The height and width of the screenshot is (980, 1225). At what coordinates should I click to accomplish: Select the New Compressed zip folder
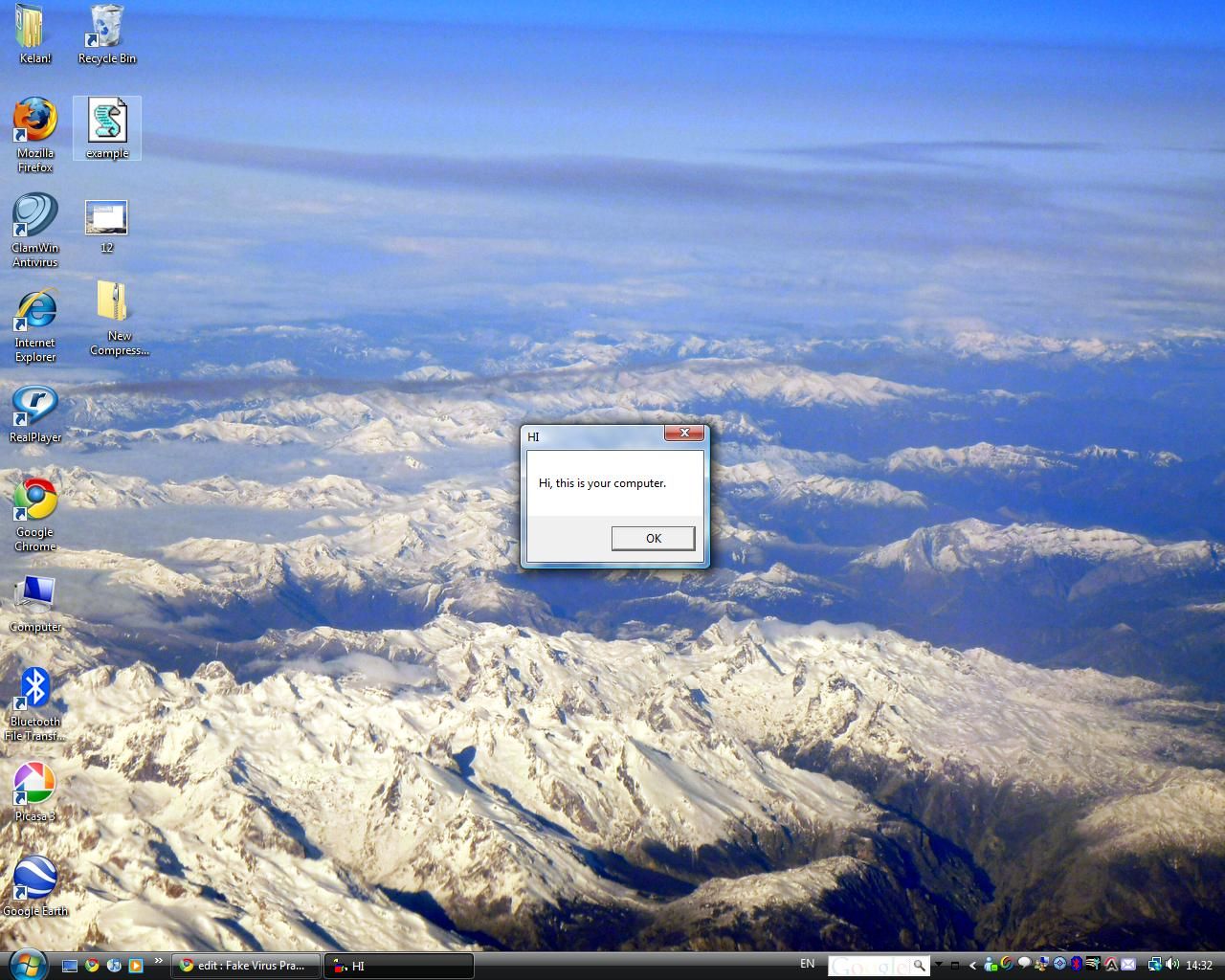point(119,319)
